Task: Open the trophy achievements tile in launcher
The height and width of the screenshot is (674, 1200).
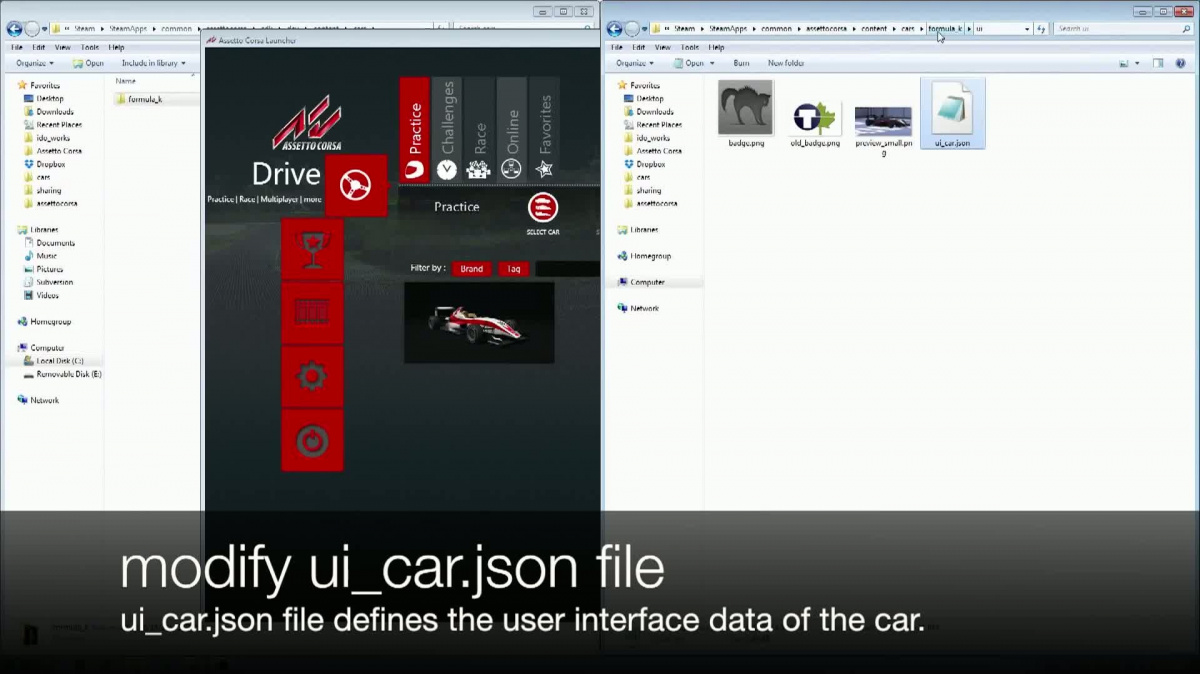Action: click(312, 249)
